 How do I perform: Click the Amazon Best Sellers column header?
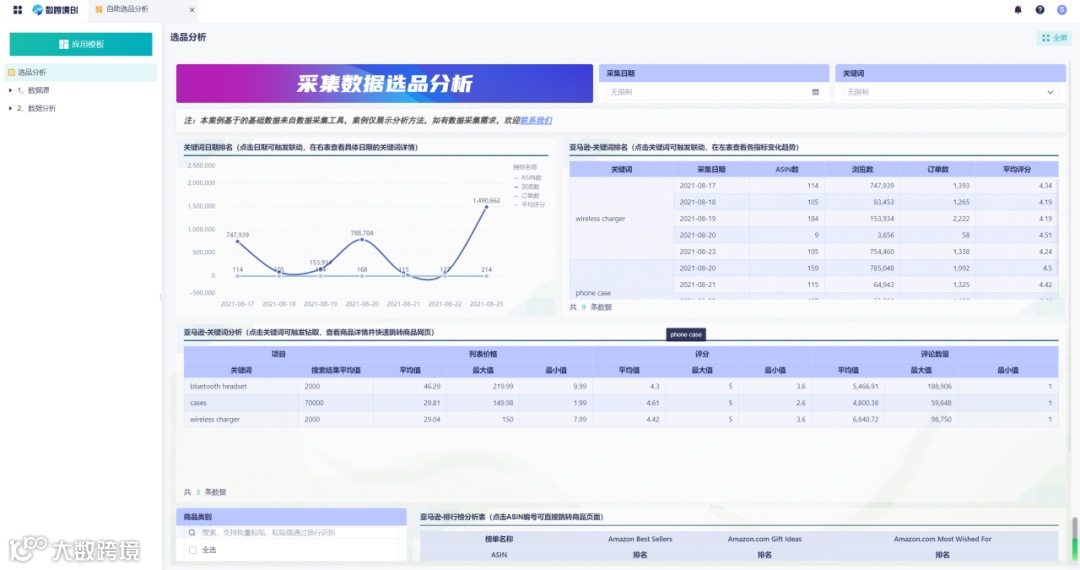coord(640,539)
